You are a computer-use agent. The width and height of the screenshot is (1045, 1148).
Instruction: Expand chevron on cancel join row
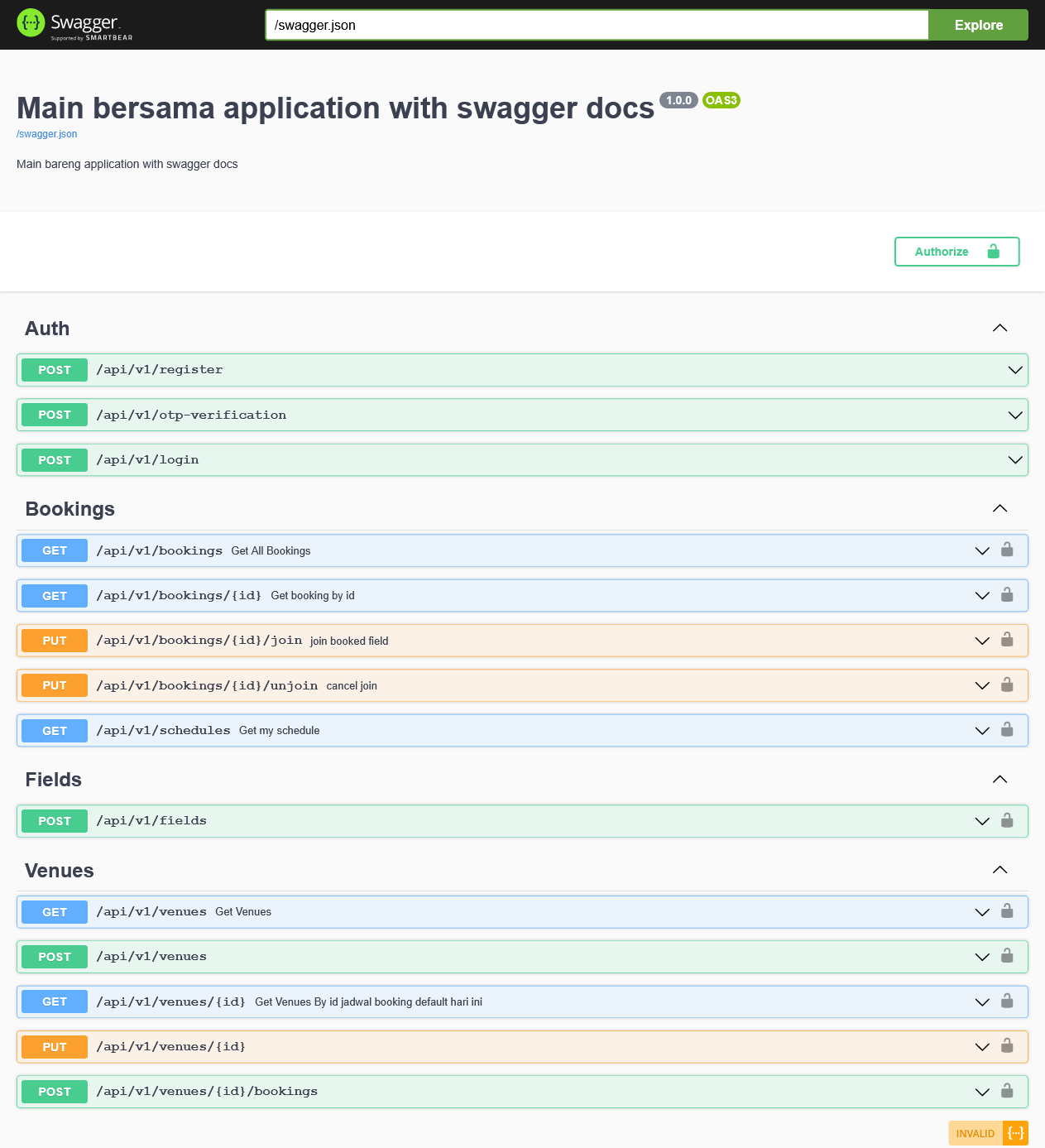982,685
